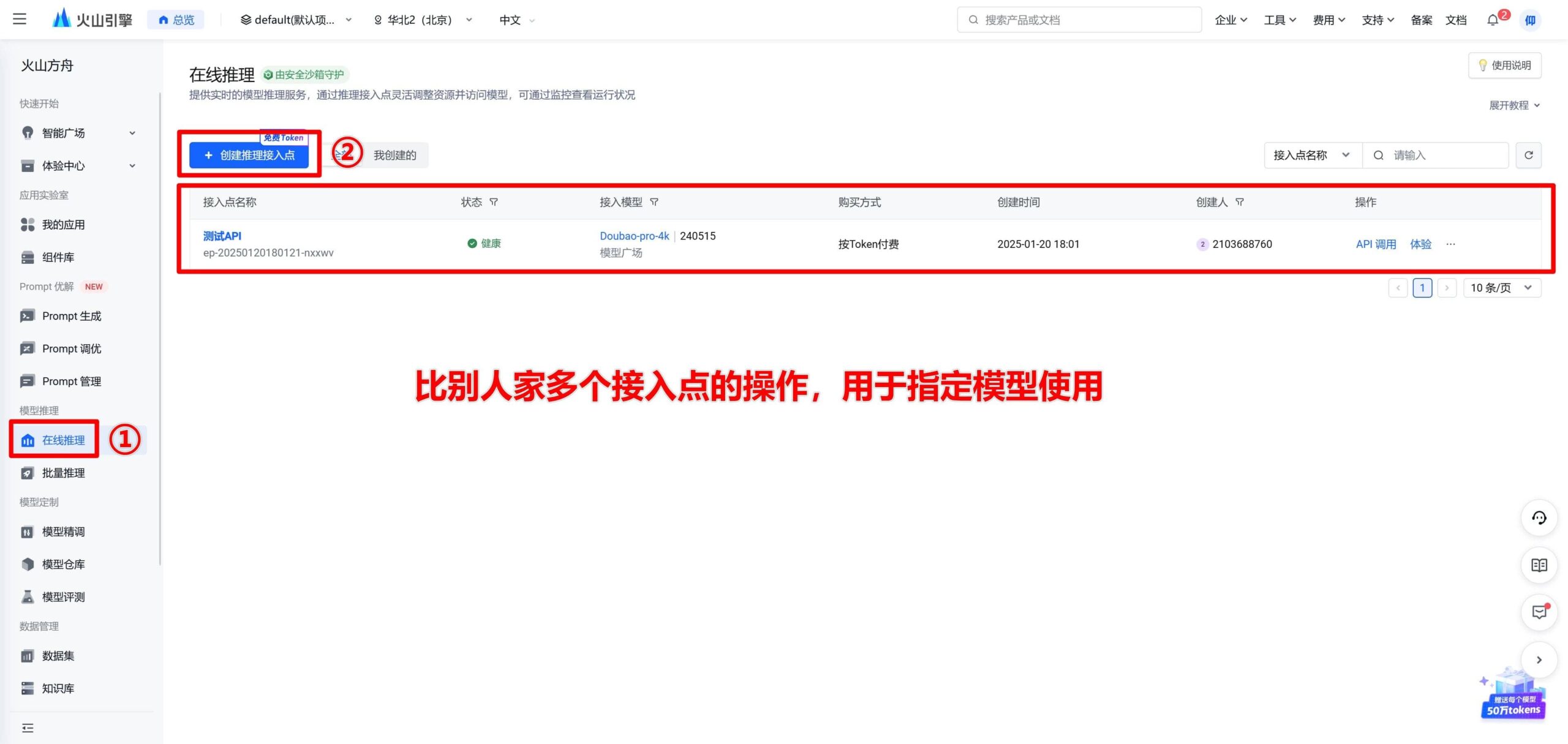Open the 接入点名称 search type dropdown
This screenshot has height=744, width=1568.
coord(1313,155)
